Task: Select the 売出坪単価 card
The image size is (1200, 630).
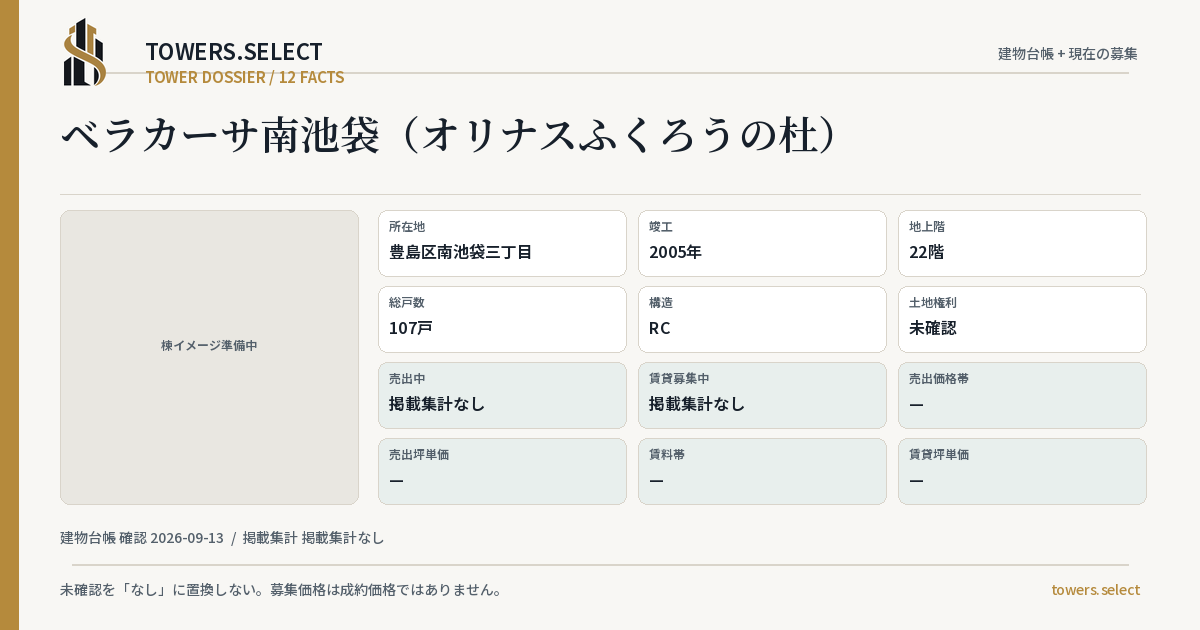Action: pos(502,471)
